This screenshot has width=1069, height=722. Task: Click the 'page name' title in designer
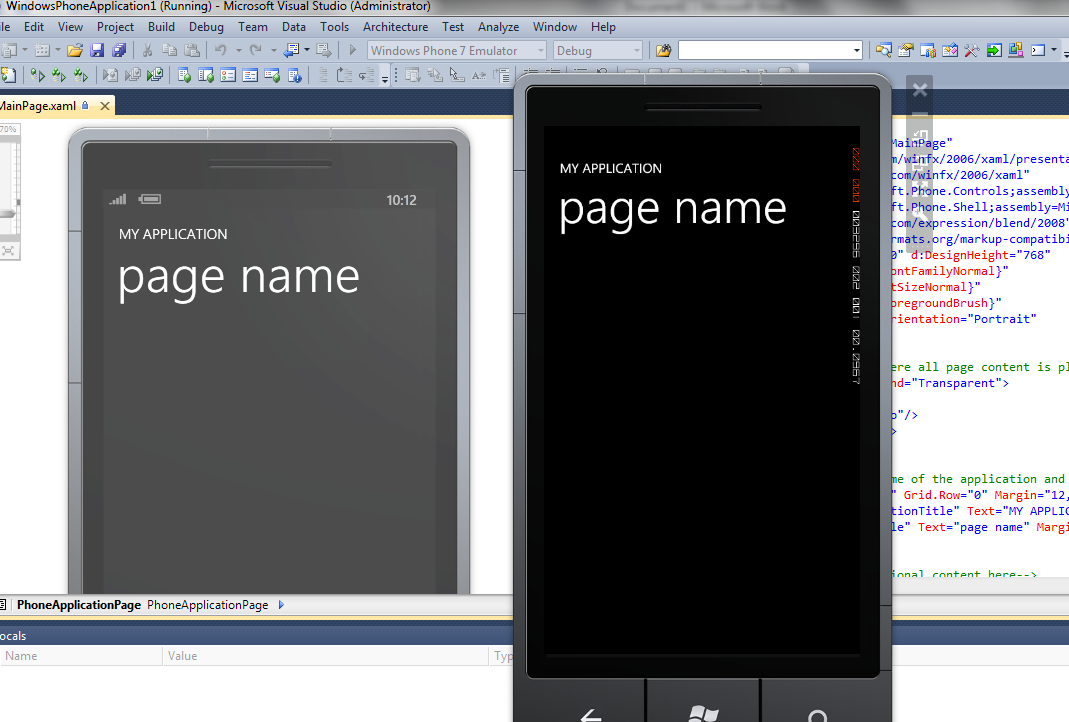[x=238, y=277]
